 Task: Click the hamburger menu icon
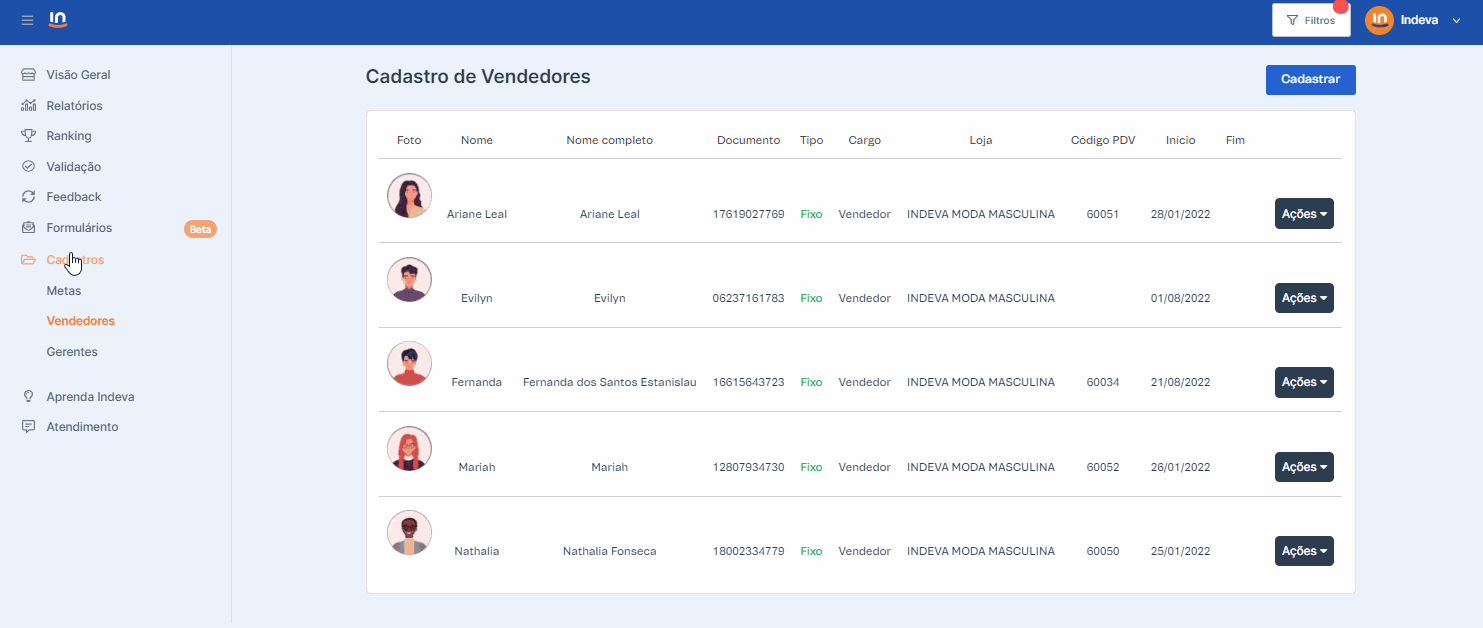[27, 21]
